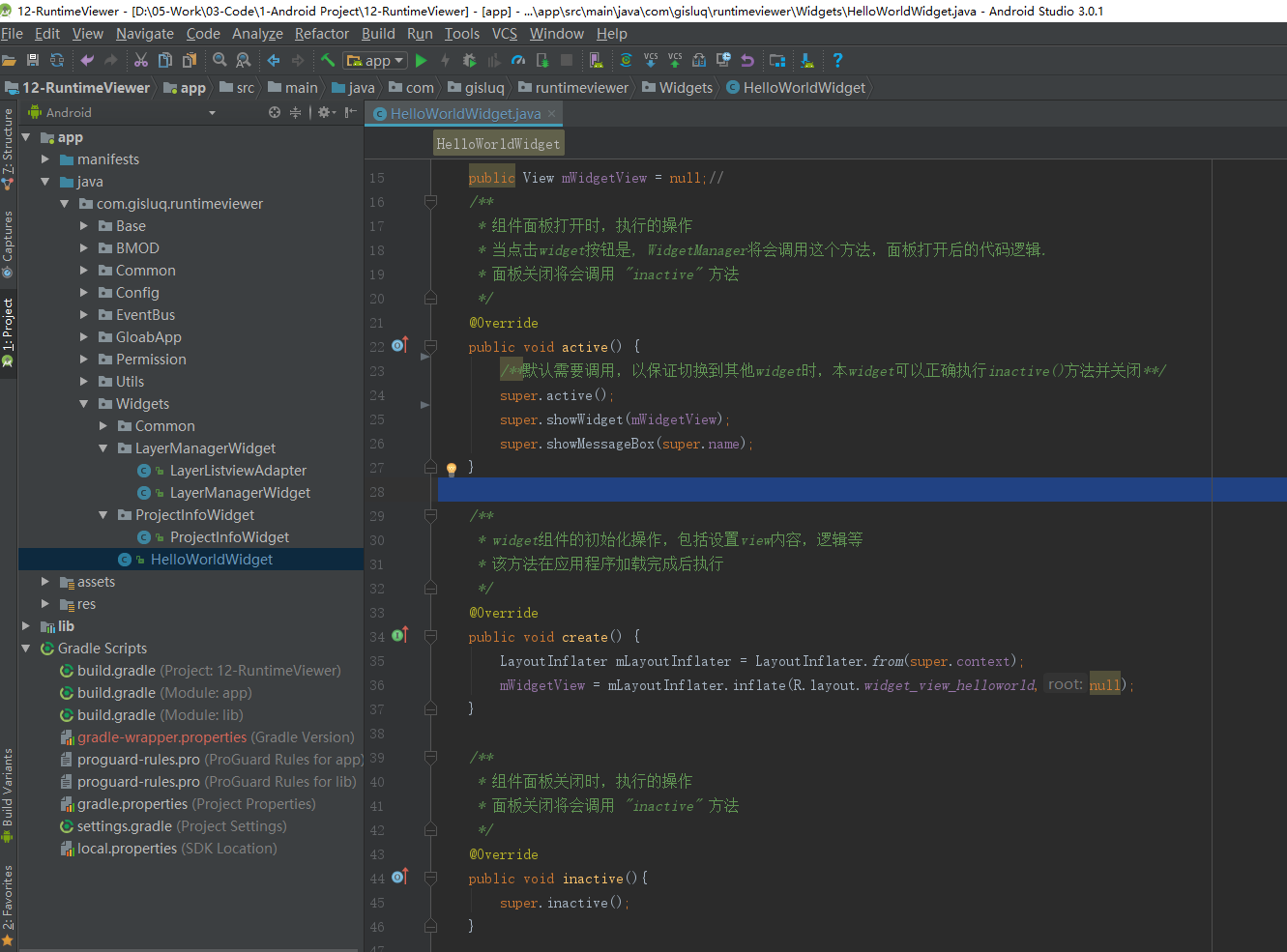Click the runtimeviewer breadcrumb

click(x=572, y=87)
